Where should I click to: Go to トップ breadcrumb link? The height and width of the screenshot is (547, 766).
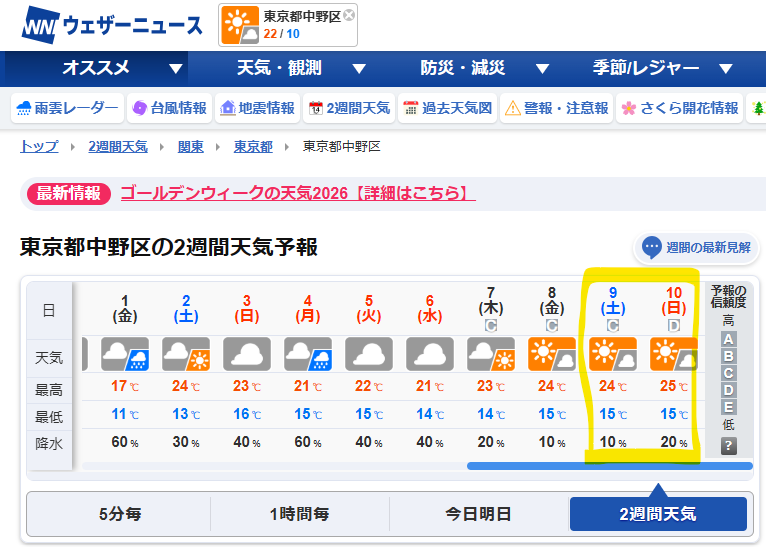39,147
